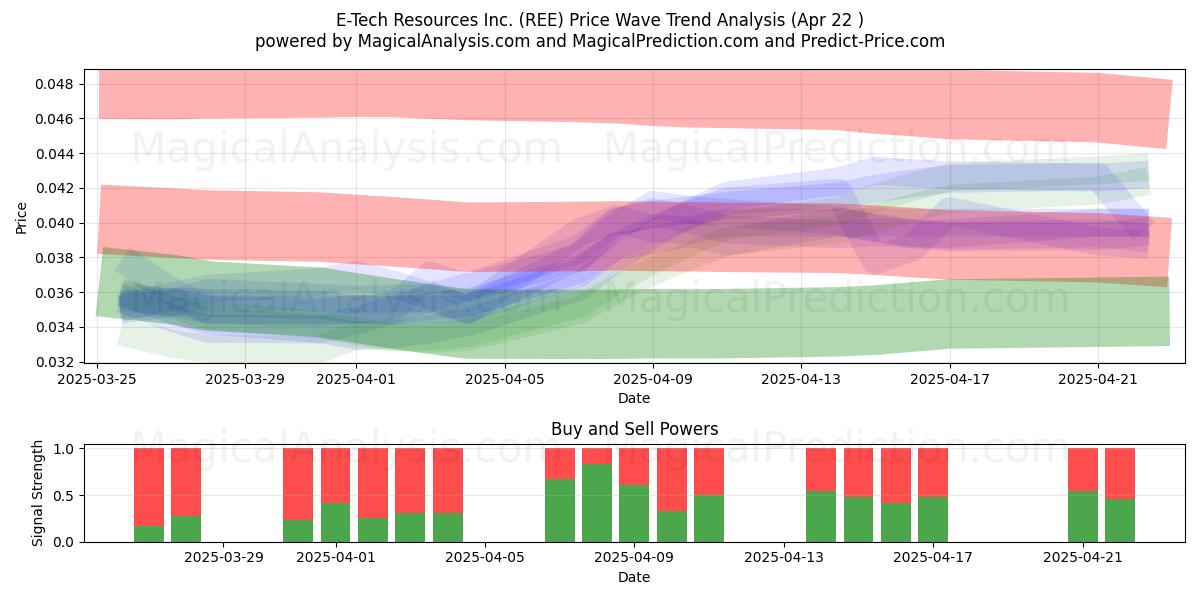Click the 0.5 tick on Signal Strength axis
The width and height of the screenshot is (1200, 600).
pos(65,496)
